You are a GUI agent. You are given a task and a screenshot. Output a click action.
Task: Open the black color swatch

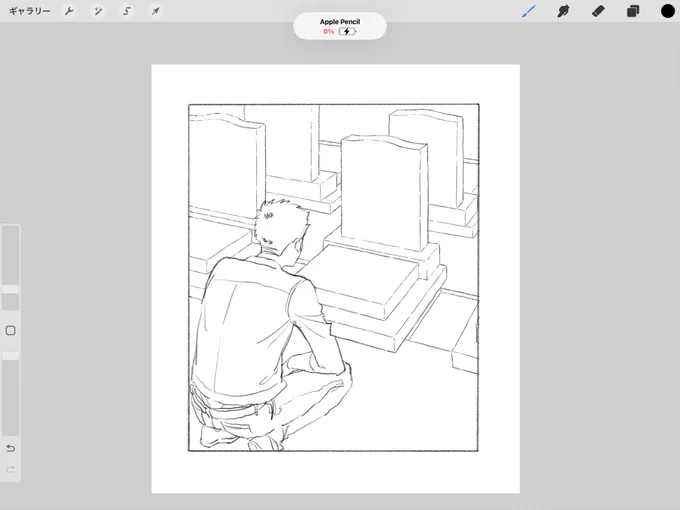[x=667, y=11]
